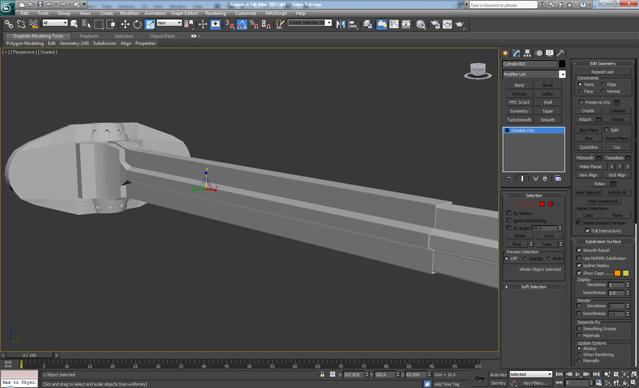The width and height of the screenshot is (639, 388).
Task: Open the Create command panel tab
Action: pyautogui.click(x=506, y=53)
